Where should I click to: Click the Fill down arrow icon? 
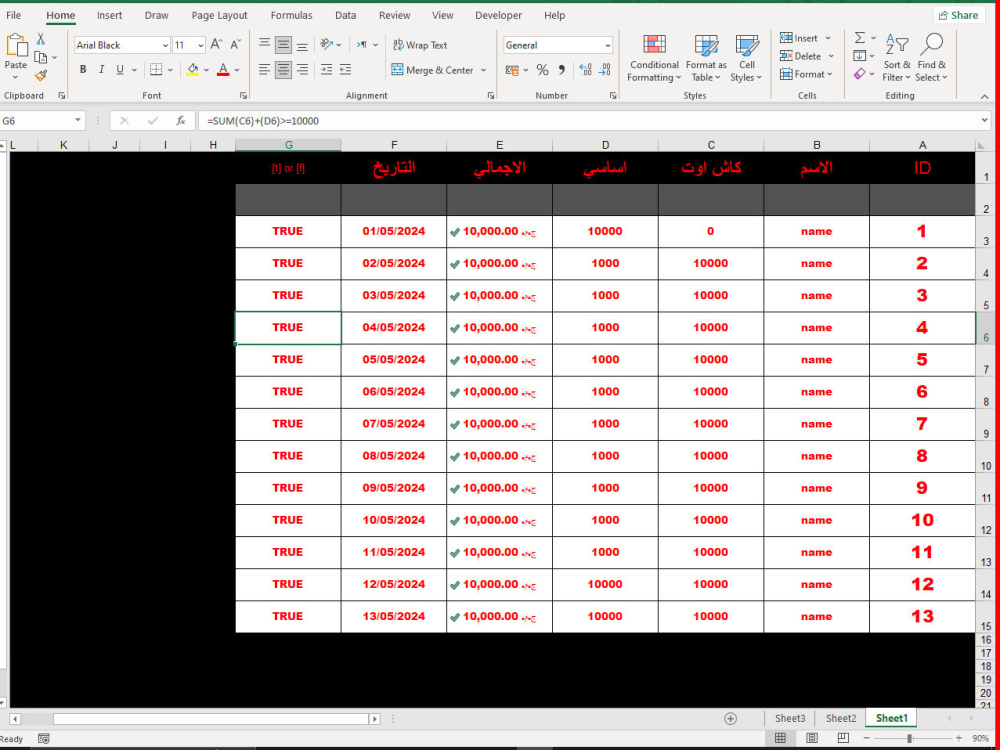tap(860, 56)
